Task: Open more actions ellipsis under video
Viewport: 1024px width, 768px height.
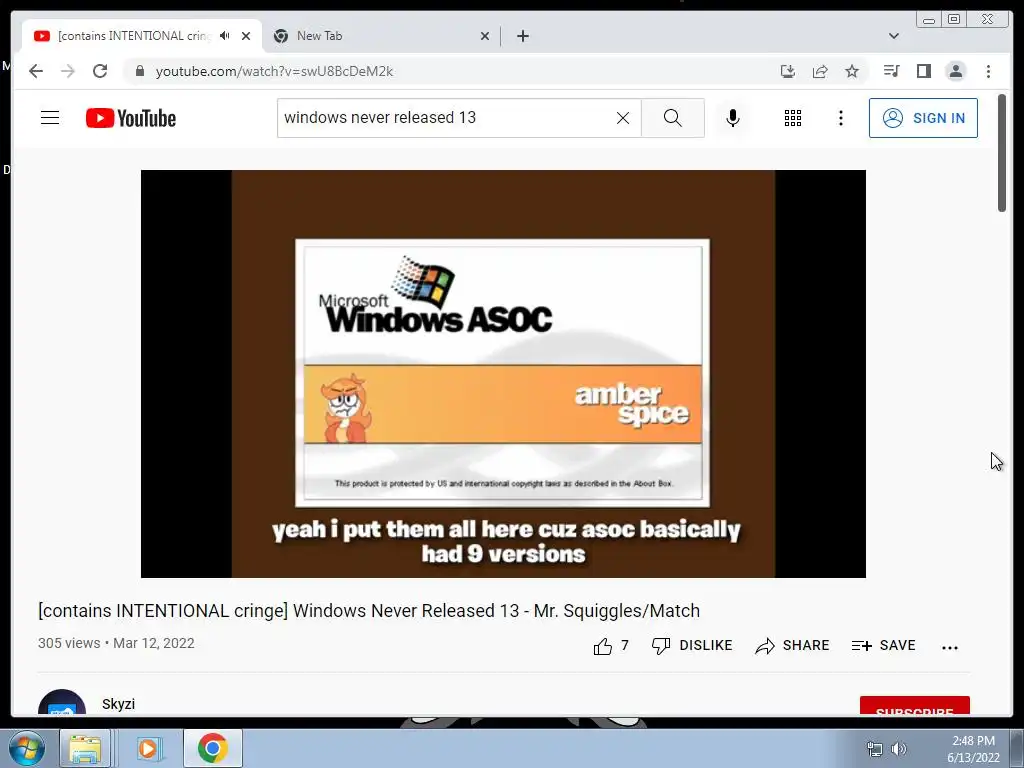Action: click(950, 647)
